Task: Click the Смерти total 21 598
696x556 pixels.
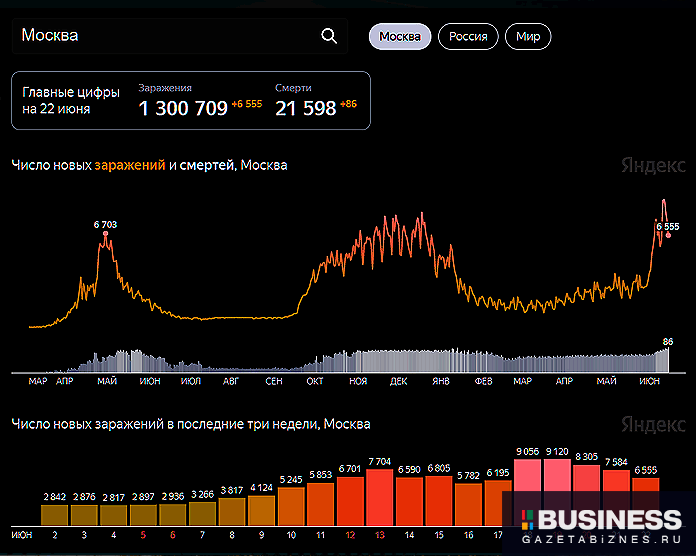Action: coord(305,108)
